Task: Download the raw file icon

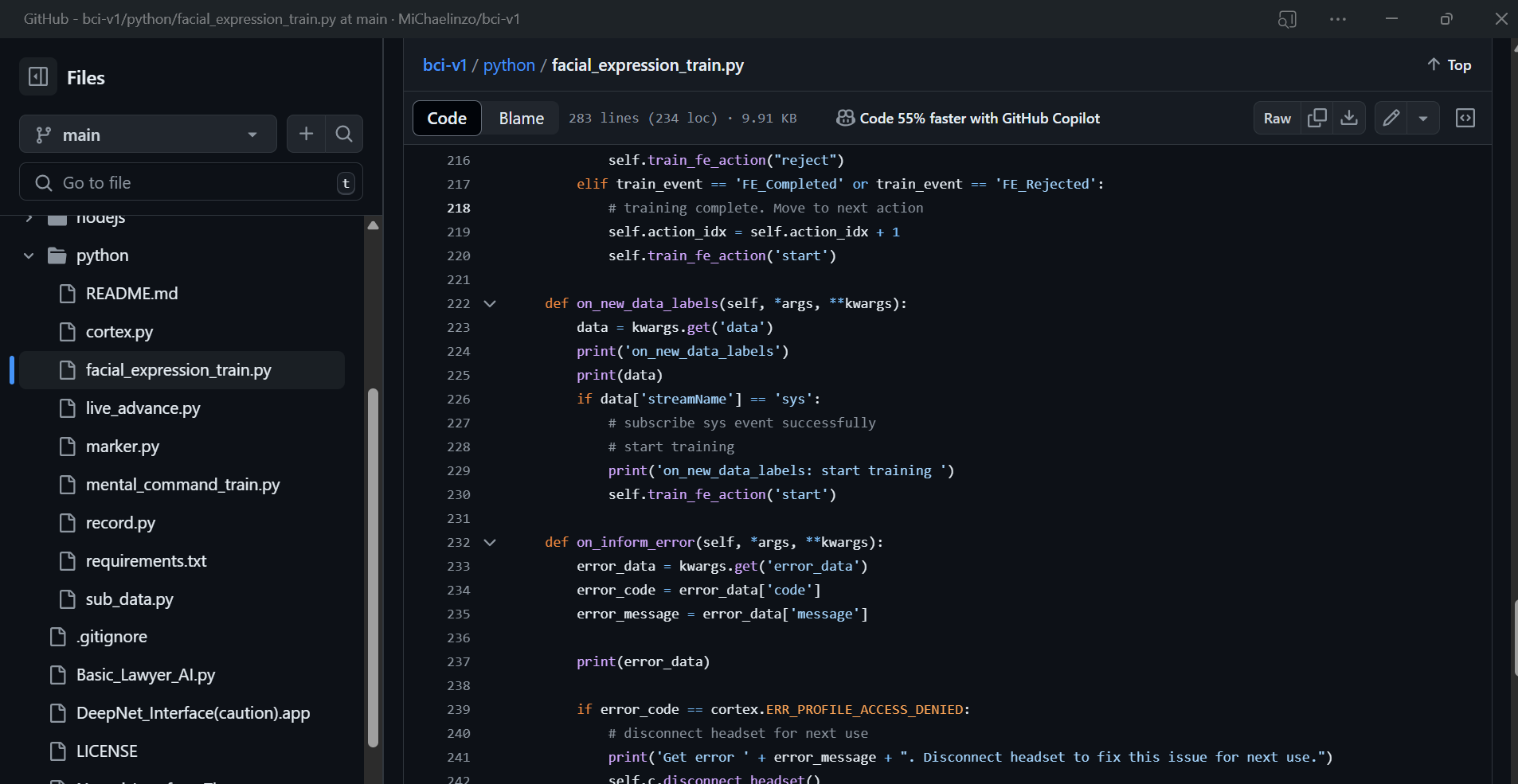Action: (1349, 118)
